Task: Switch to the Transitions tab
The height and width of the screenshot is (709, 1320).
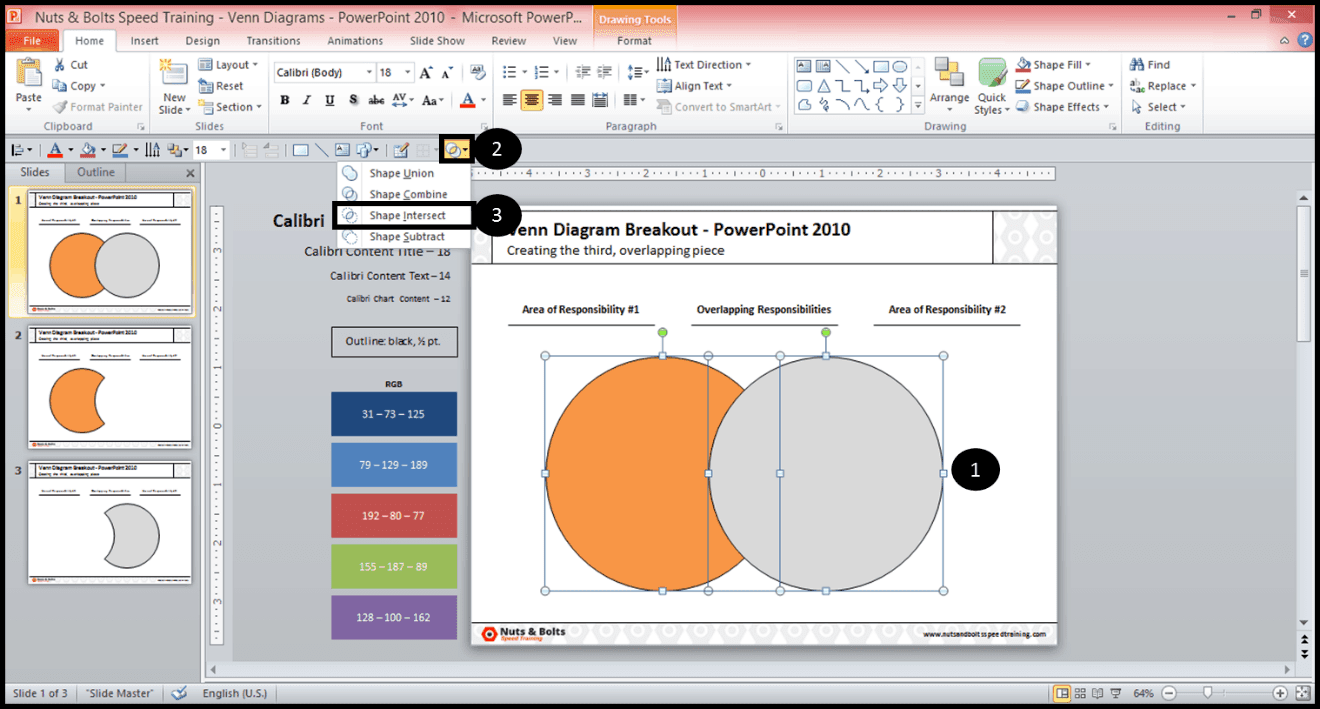Action: [x=273, y=41]
